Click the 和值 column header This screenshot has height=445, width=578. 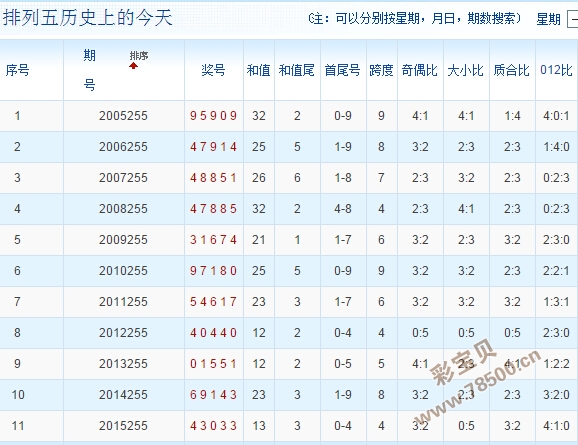point(258,70)
